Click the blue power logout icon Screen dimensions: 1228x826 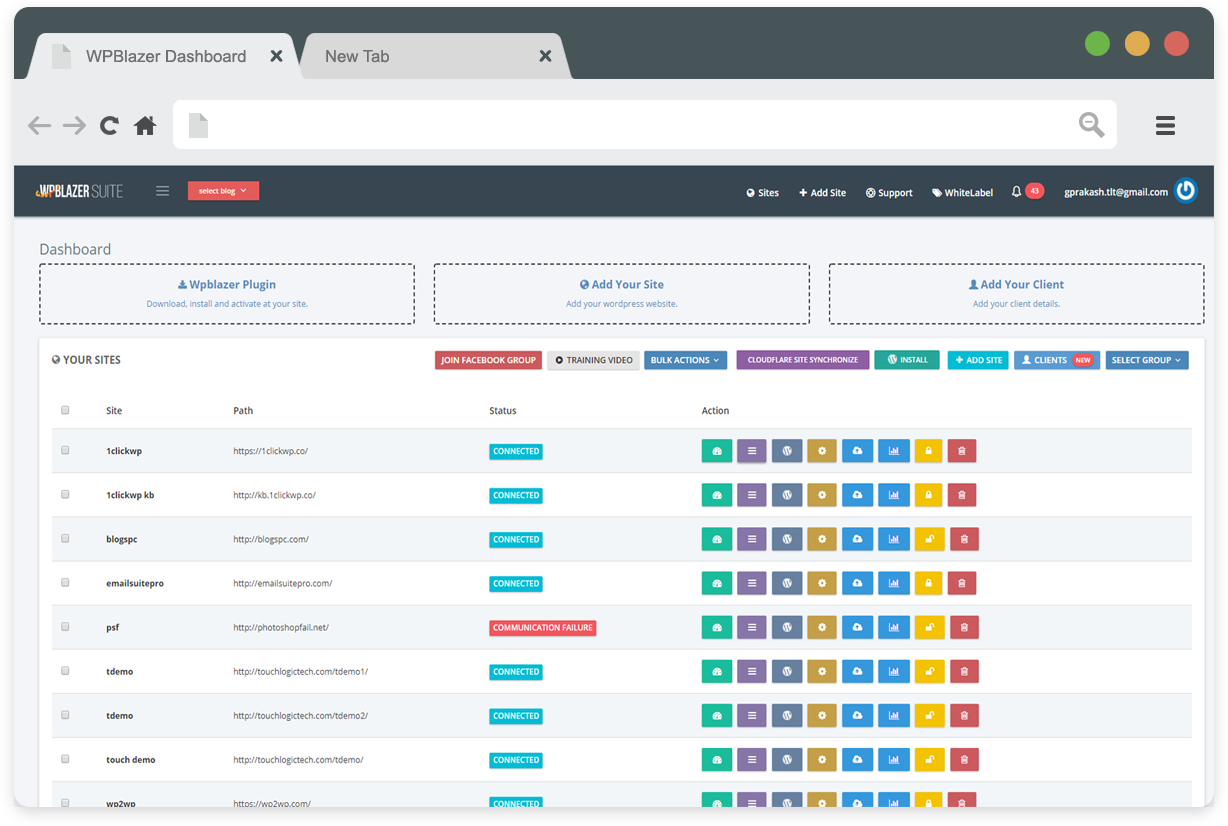[1186, 191]
